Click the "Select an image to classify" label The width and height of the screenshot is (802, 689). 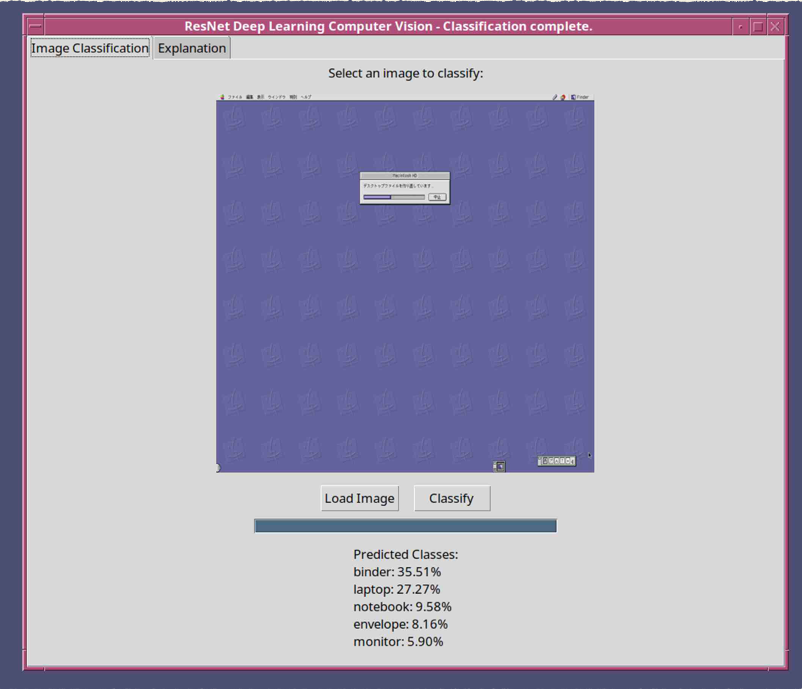pyautogui.click(x=405, y=73)
